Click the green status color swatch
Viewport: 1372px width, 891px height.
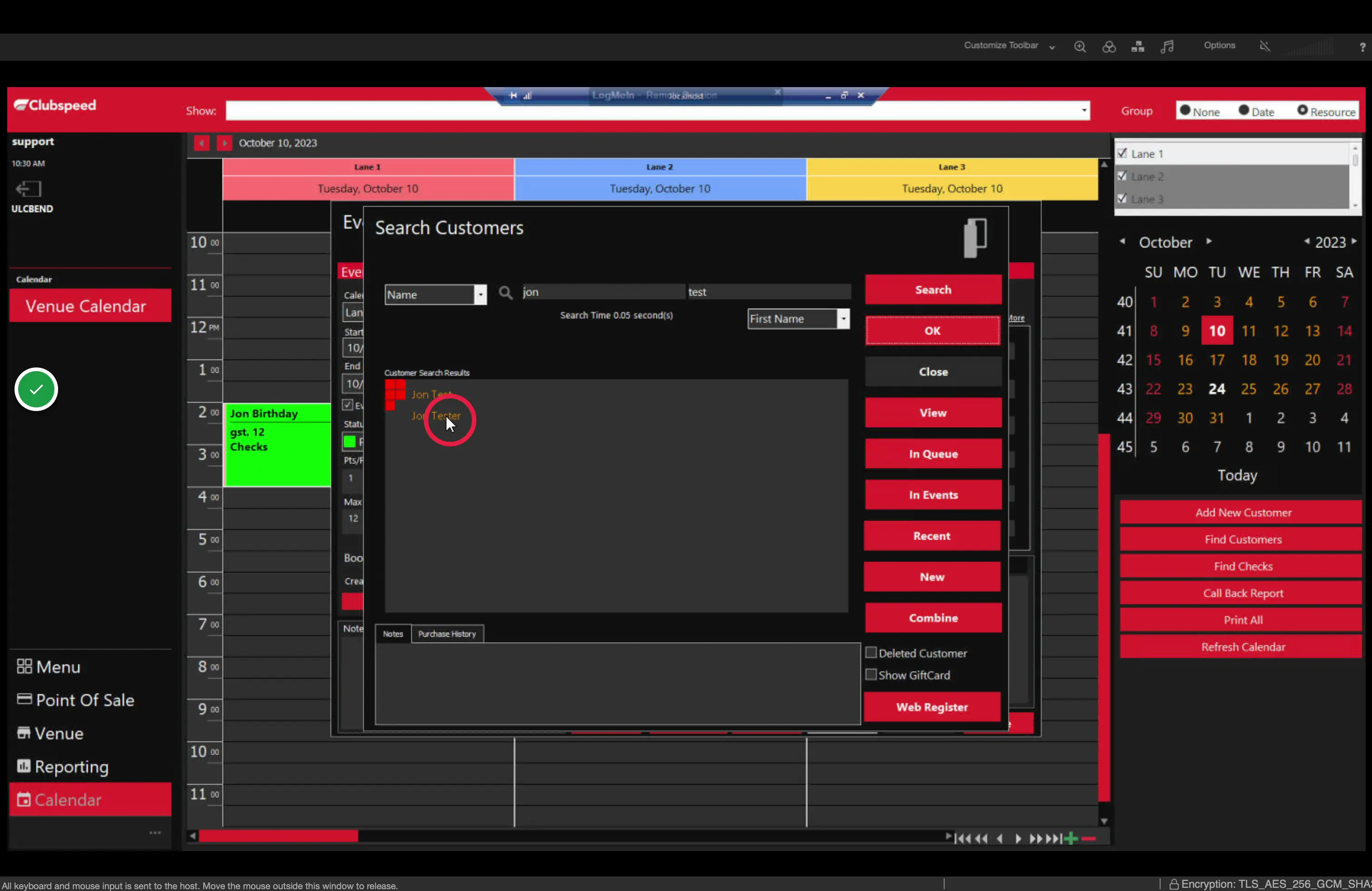[349, 442]
